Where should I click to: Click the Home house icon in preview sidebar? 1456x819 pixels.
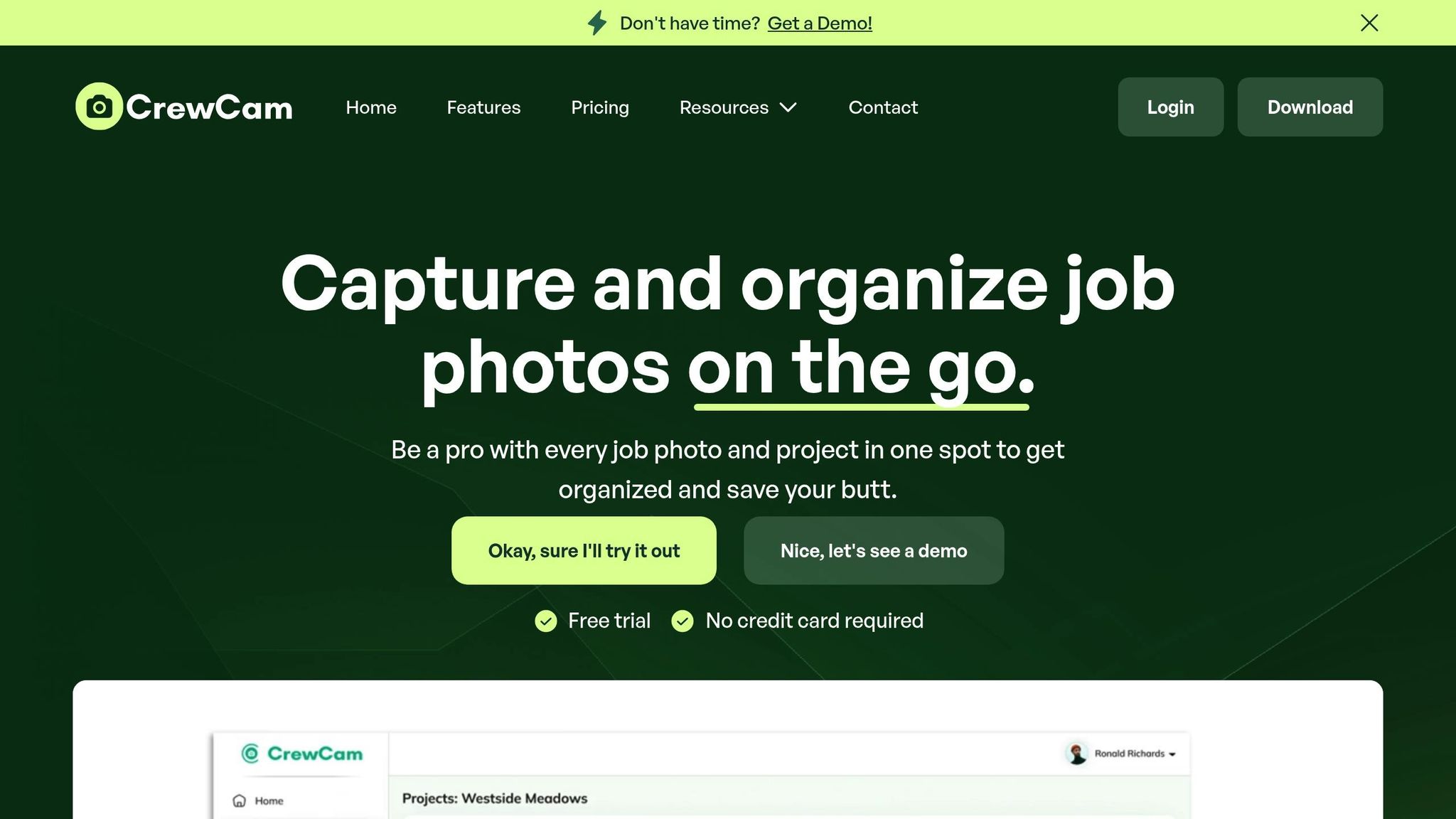pyautogui.click(x=240, y=801)
